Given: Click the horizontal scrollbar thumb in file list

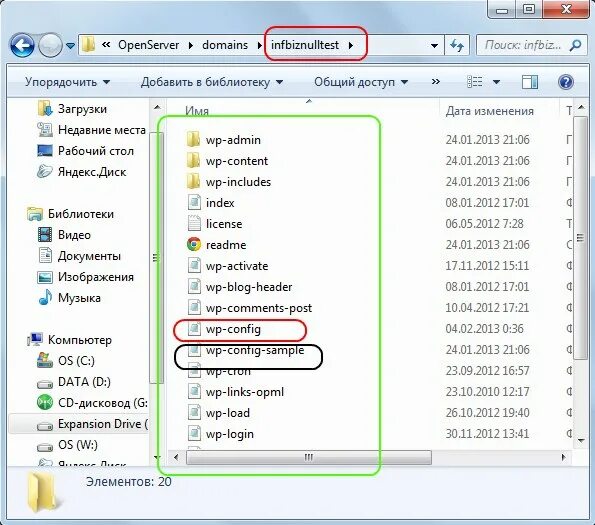Looking at the screenshot, I should [309, 457].
